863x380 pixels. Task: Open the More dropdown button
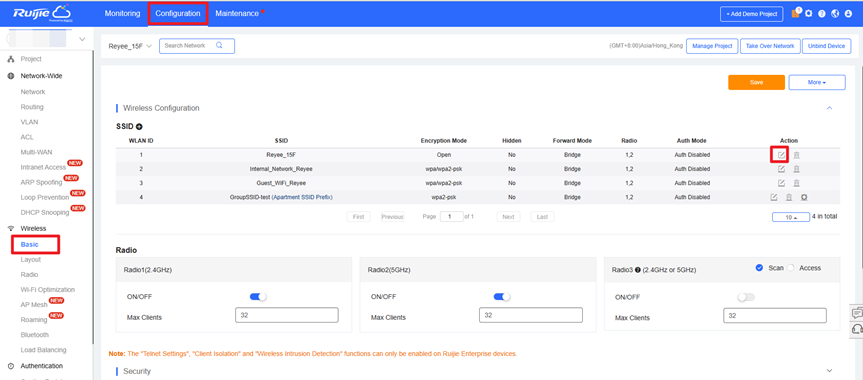pos(817,82)
